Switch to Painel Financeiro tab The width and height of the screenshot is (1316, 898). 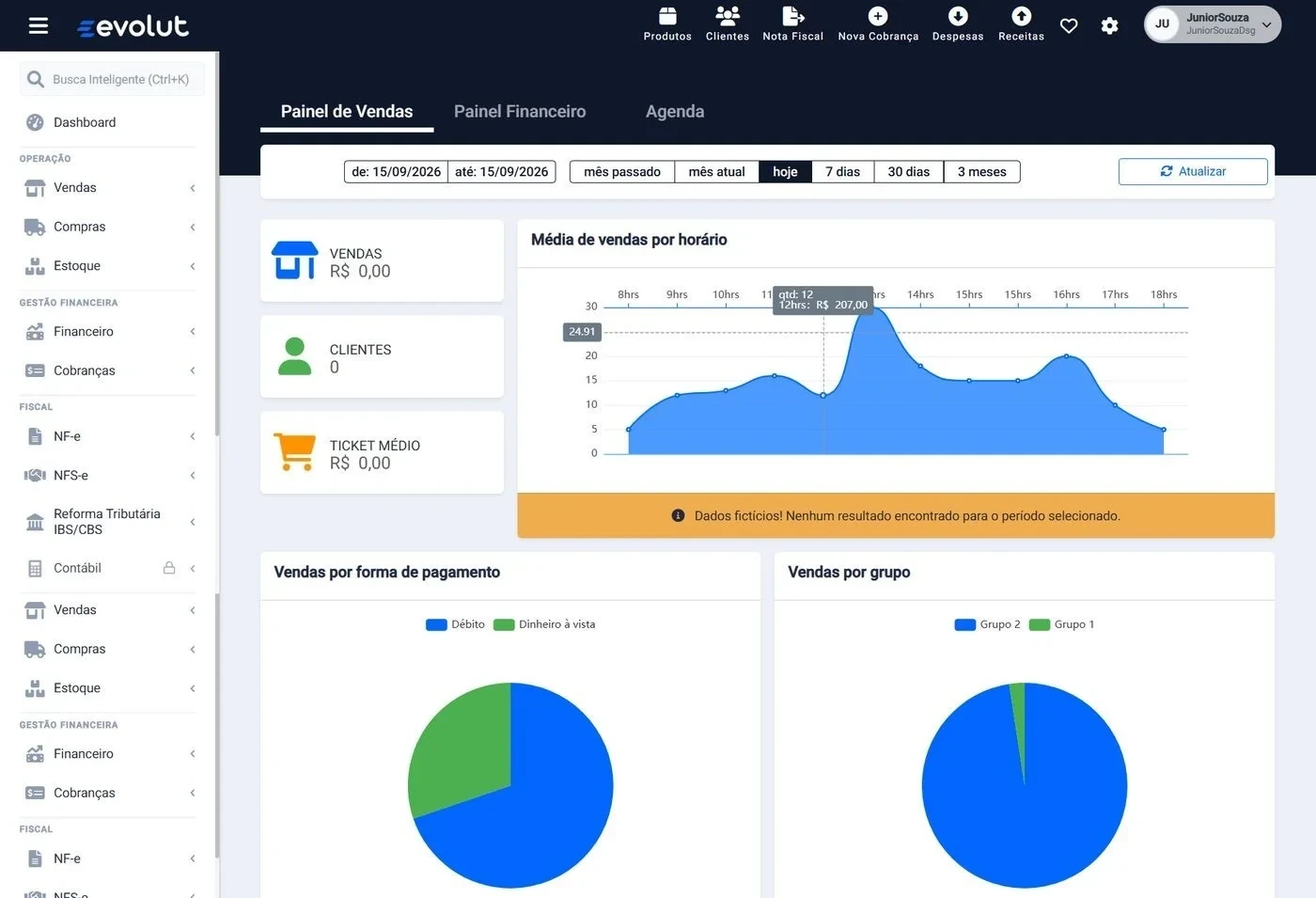click(x=520, y=111)
